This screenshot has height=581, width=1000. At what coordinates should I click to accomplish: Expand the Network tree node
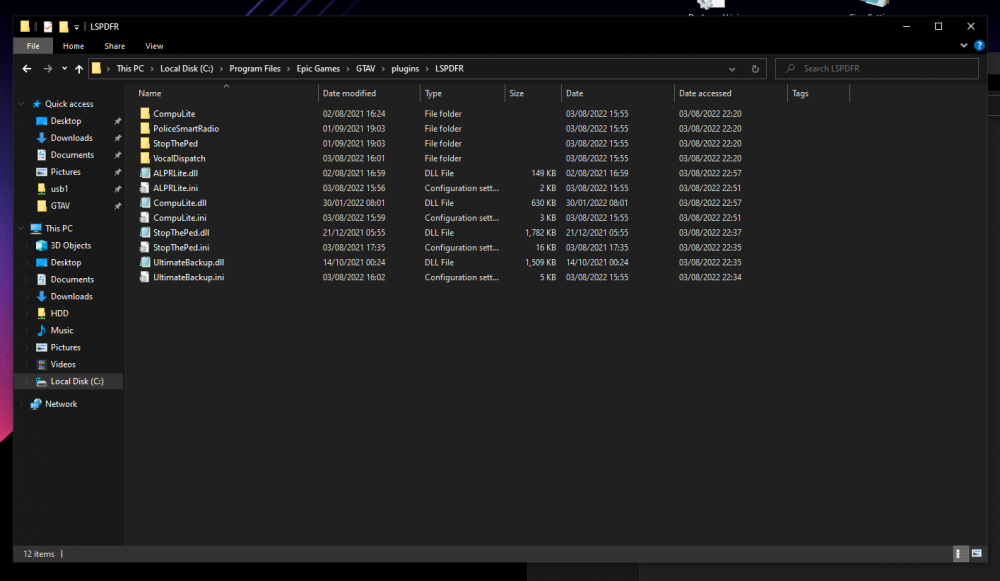[x=21, y=404]
